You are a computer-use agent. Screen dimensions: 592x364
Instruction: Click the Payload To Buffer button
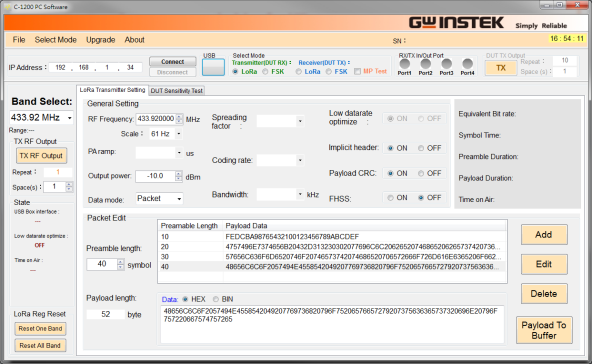(x=544, y=330)
